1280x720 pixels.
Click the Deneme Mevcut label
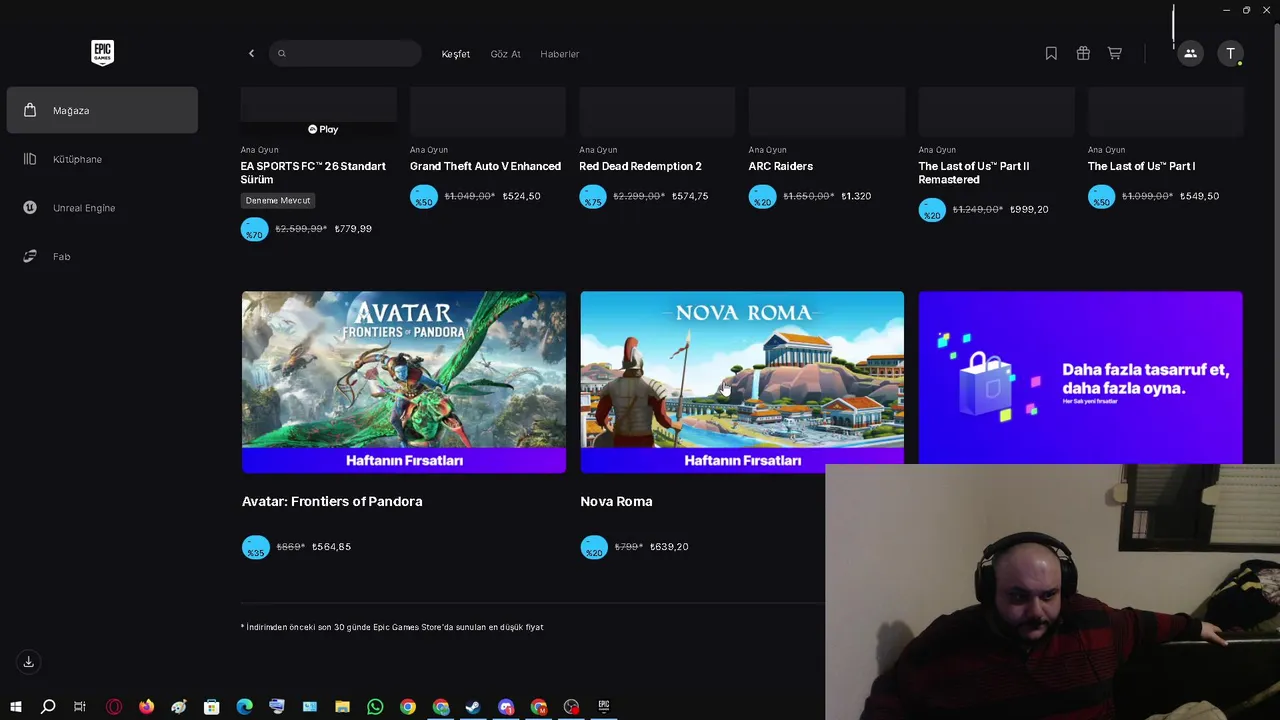pyautogui.click(x=278, y=201)
